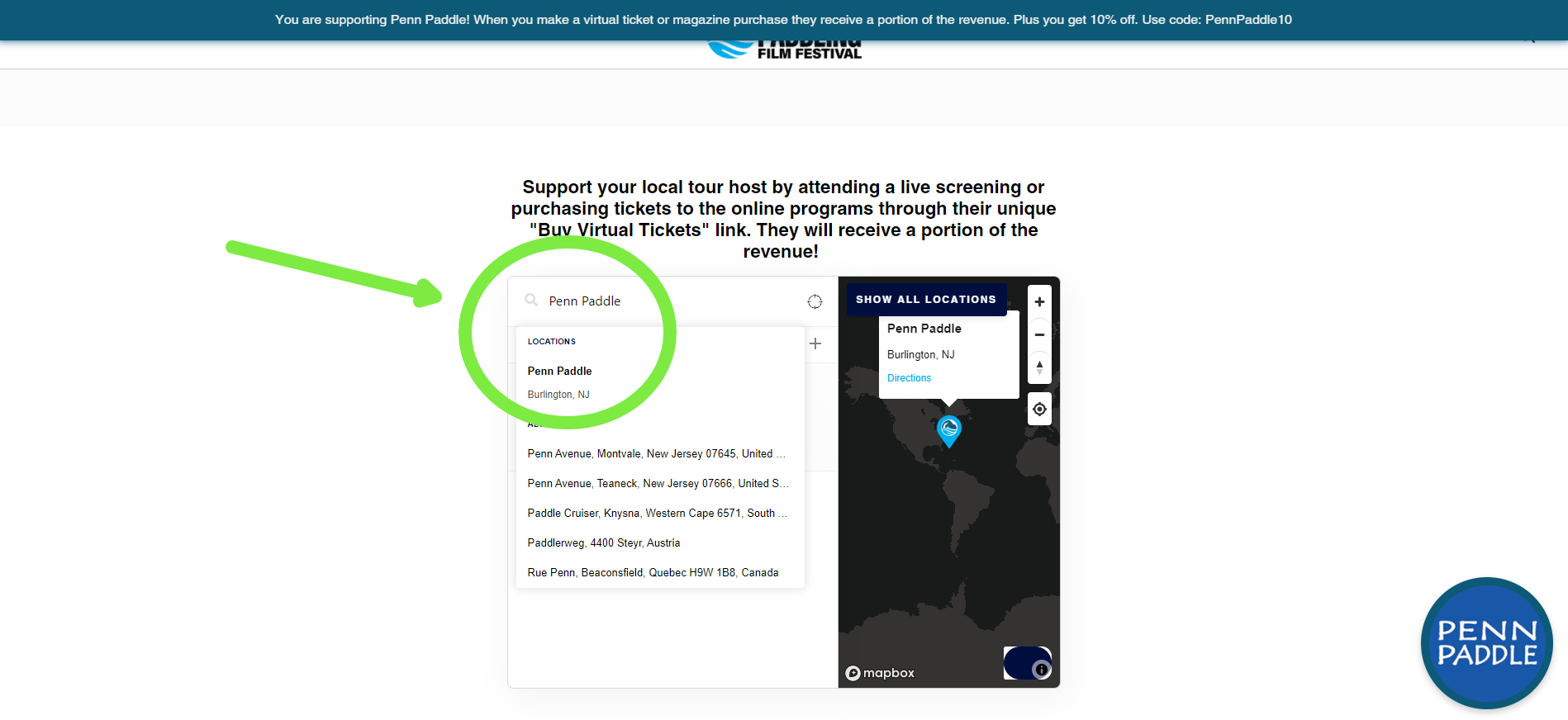Select the blue map pin marker
Image resolution: width=1568 pixels, height=720 pixels.
[x=949, y=431]
